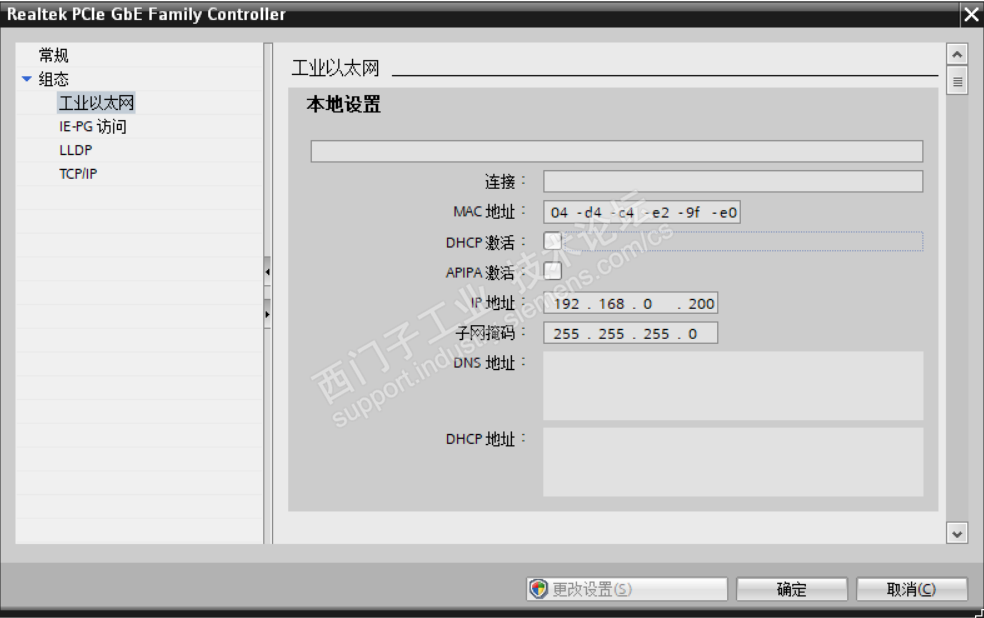Click the IP 地址 field

pyautogui.click(x=630, y=304)
